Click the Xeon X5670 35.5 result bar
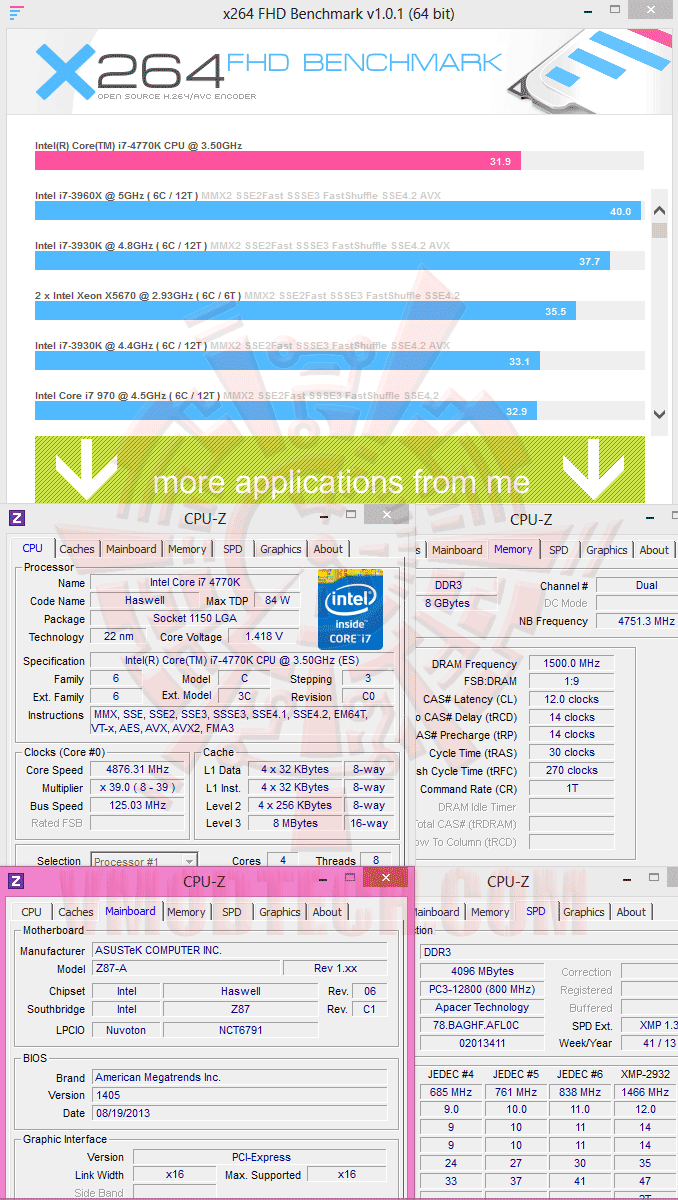678x1200 pixels. (x=304, y=311)
